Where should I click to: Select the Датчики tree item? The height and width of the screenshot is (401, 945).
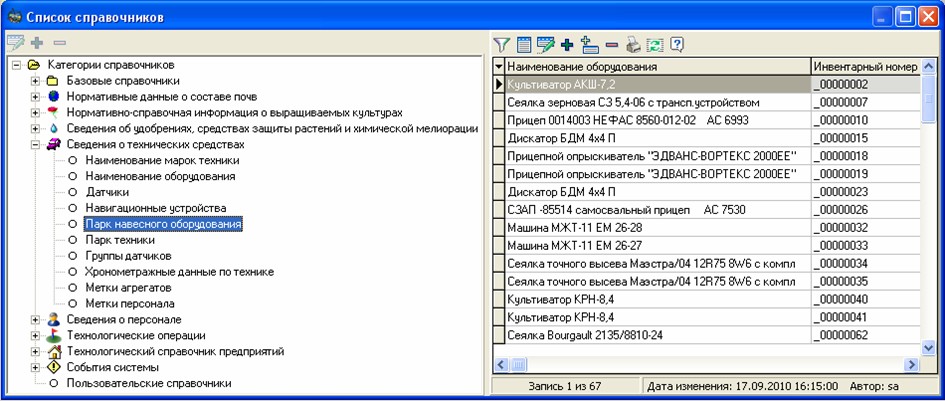107,192
